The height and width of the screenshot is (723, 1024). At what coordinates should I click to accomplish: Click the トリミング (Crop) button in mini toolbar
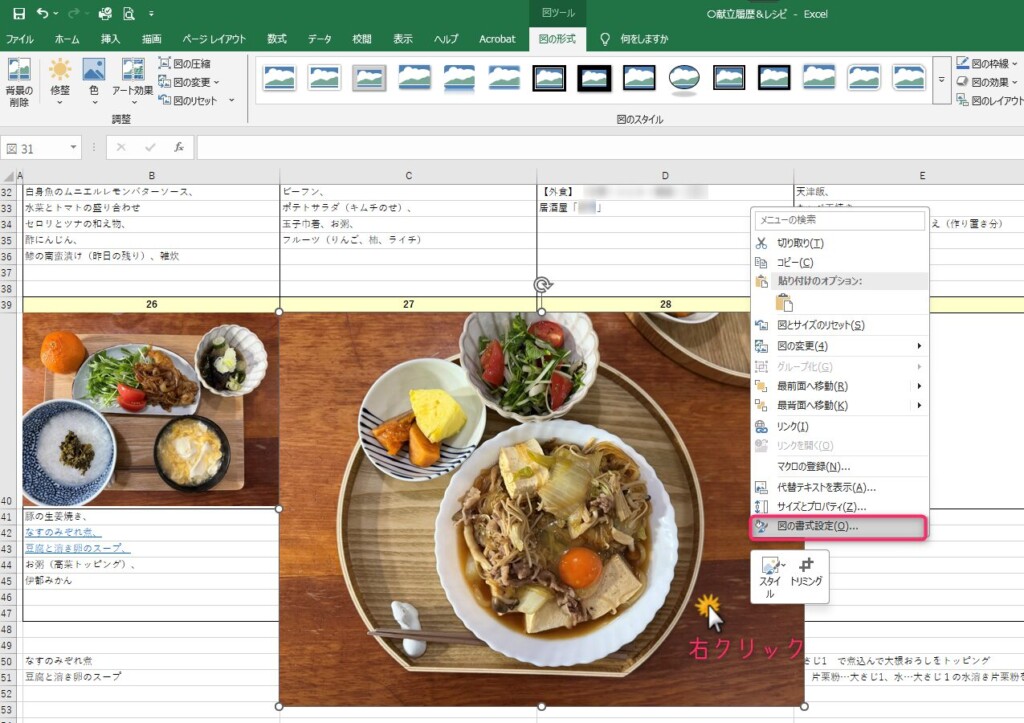point(806,577)
